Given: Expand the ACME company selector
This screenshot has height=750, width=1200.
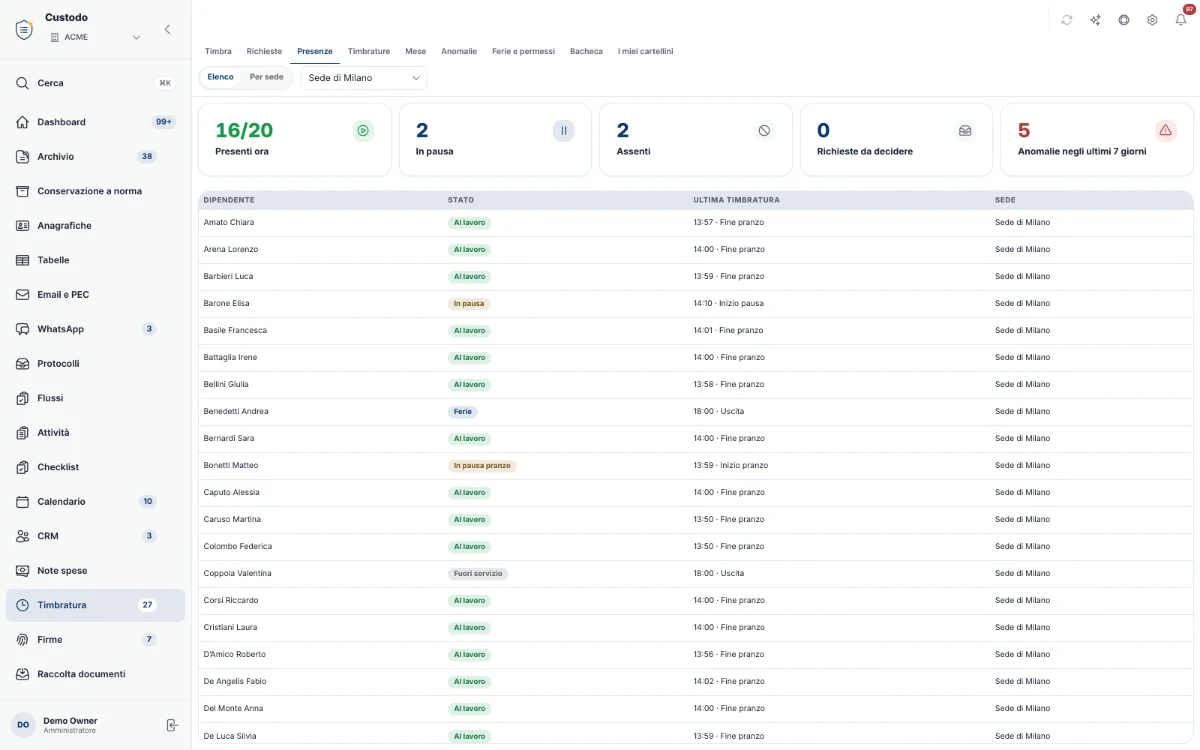Looking at the screenshot, I should [x=95, y=37].
